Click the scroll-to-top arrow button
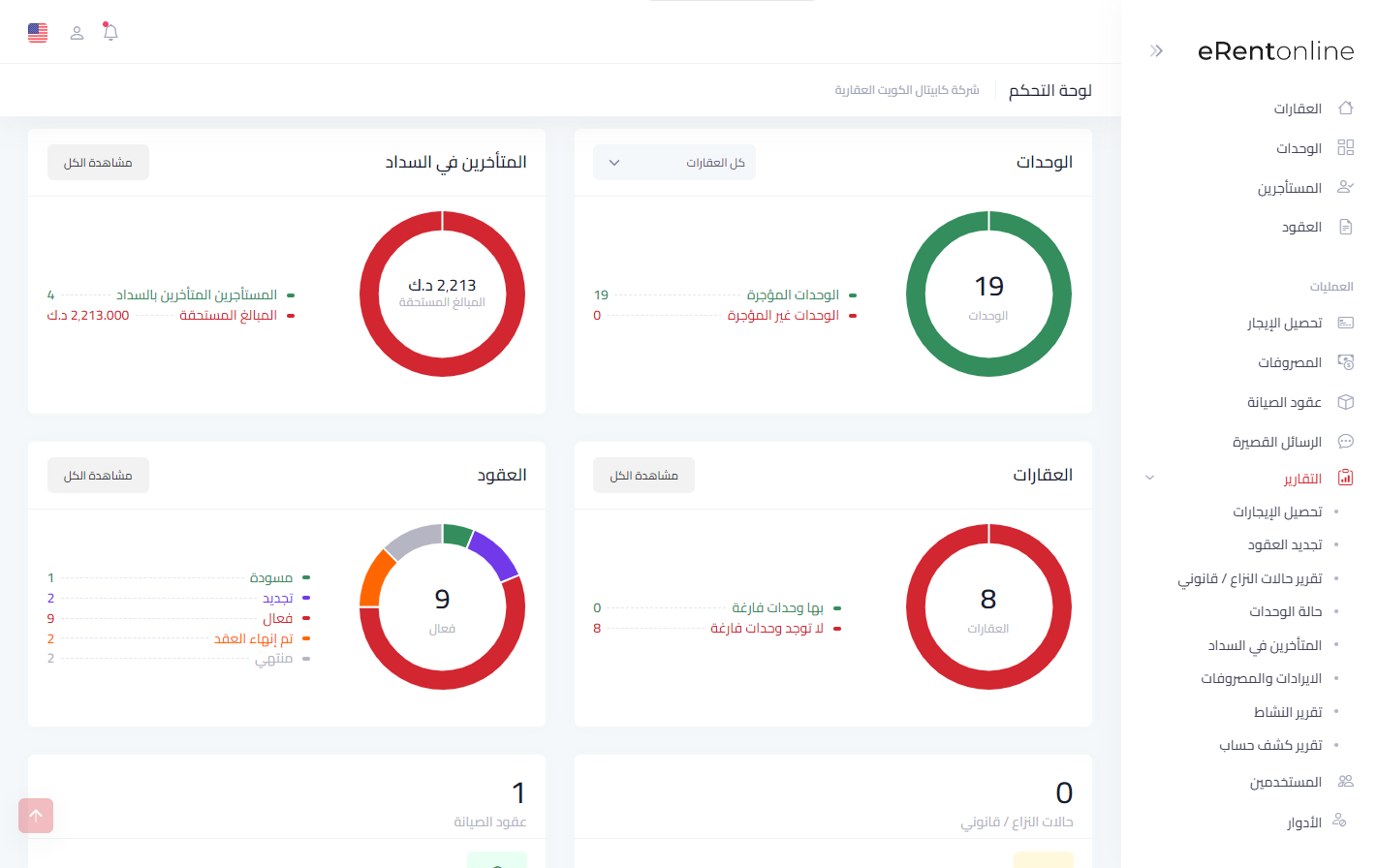The height and width of the screenshot is (868, 1378). 36,816
